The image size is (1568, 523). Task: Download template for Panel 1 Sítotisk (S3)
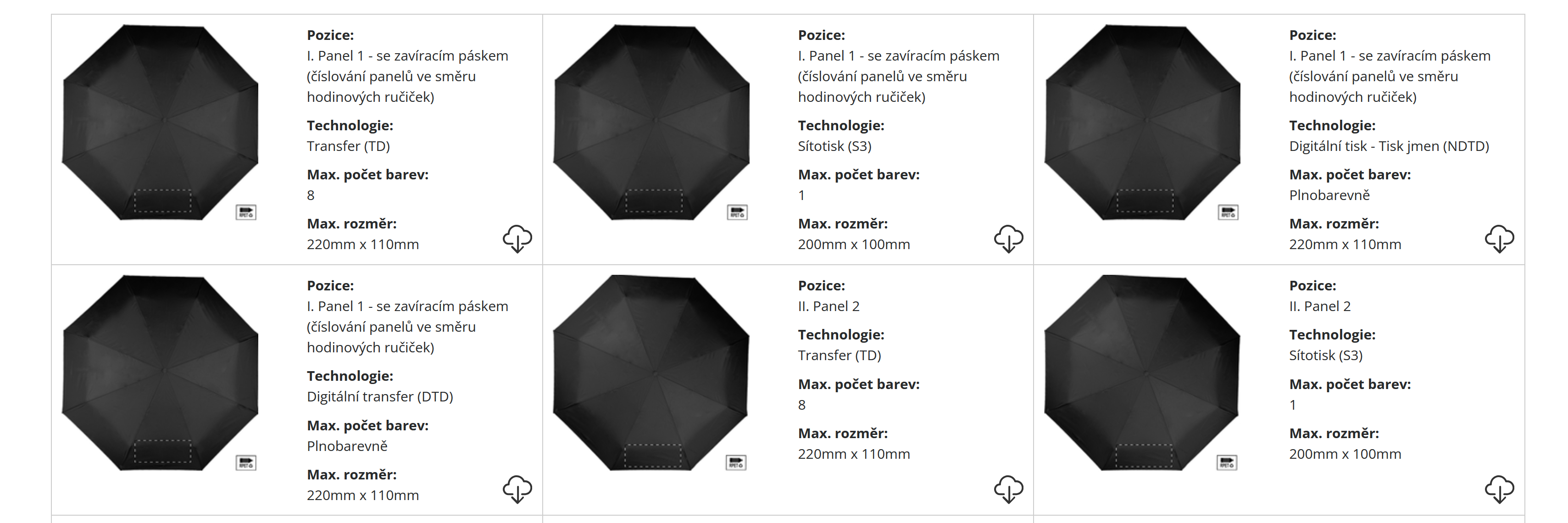click(1008, 238)
